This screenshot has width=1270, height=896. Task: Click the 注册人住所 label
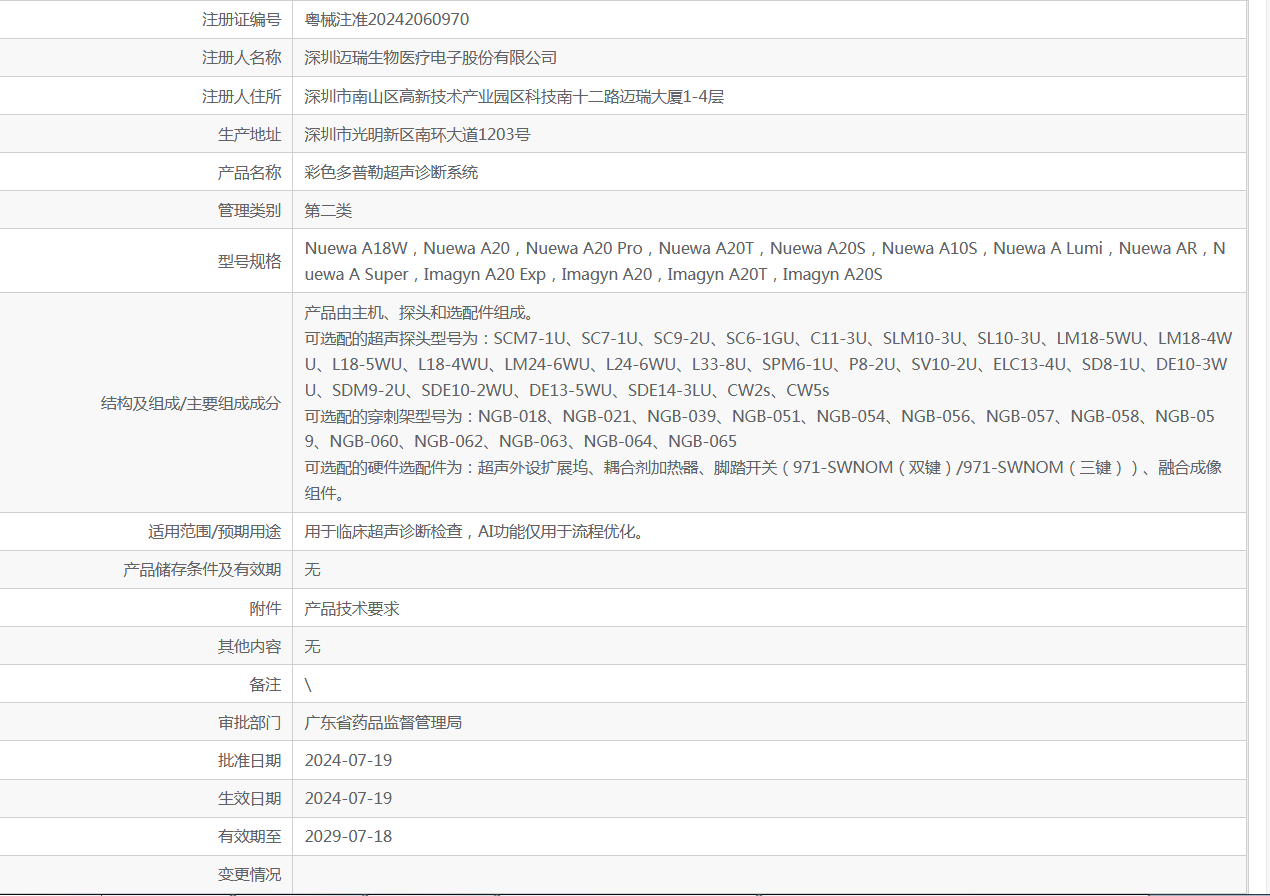[241, 97]
